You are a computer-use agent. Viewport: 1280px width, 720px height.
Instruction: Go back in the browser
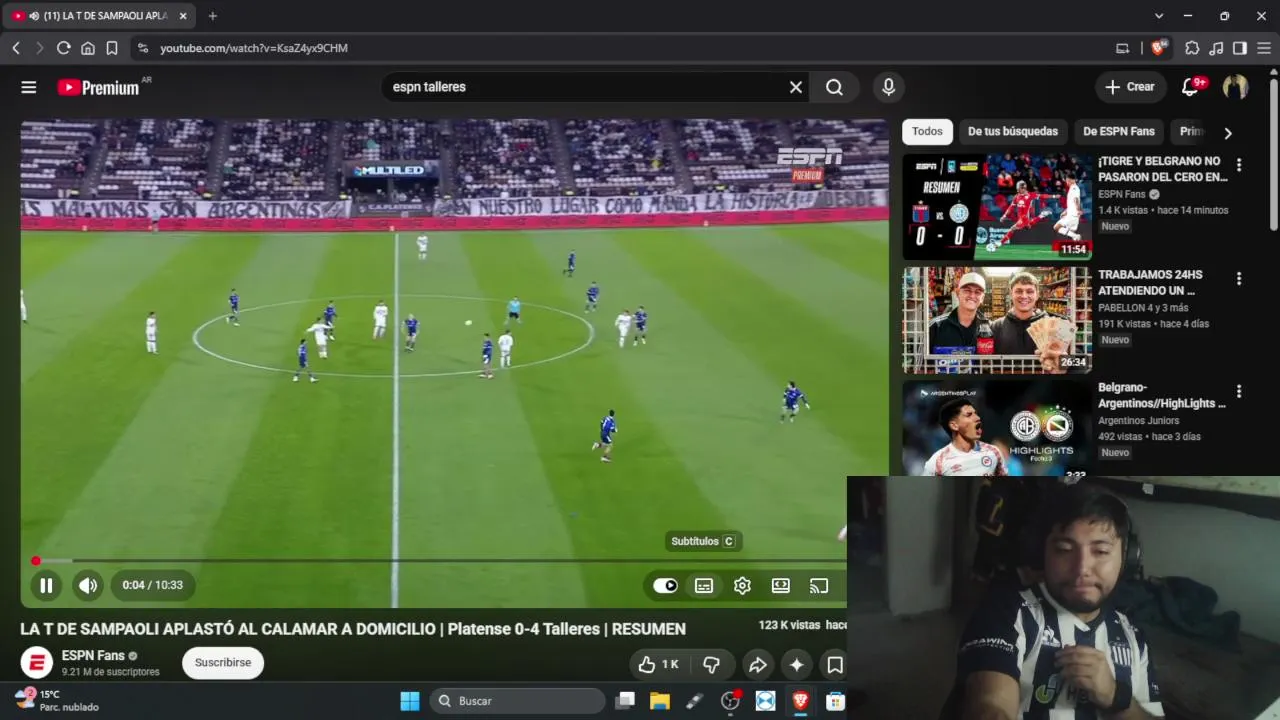tap(16, 48)
